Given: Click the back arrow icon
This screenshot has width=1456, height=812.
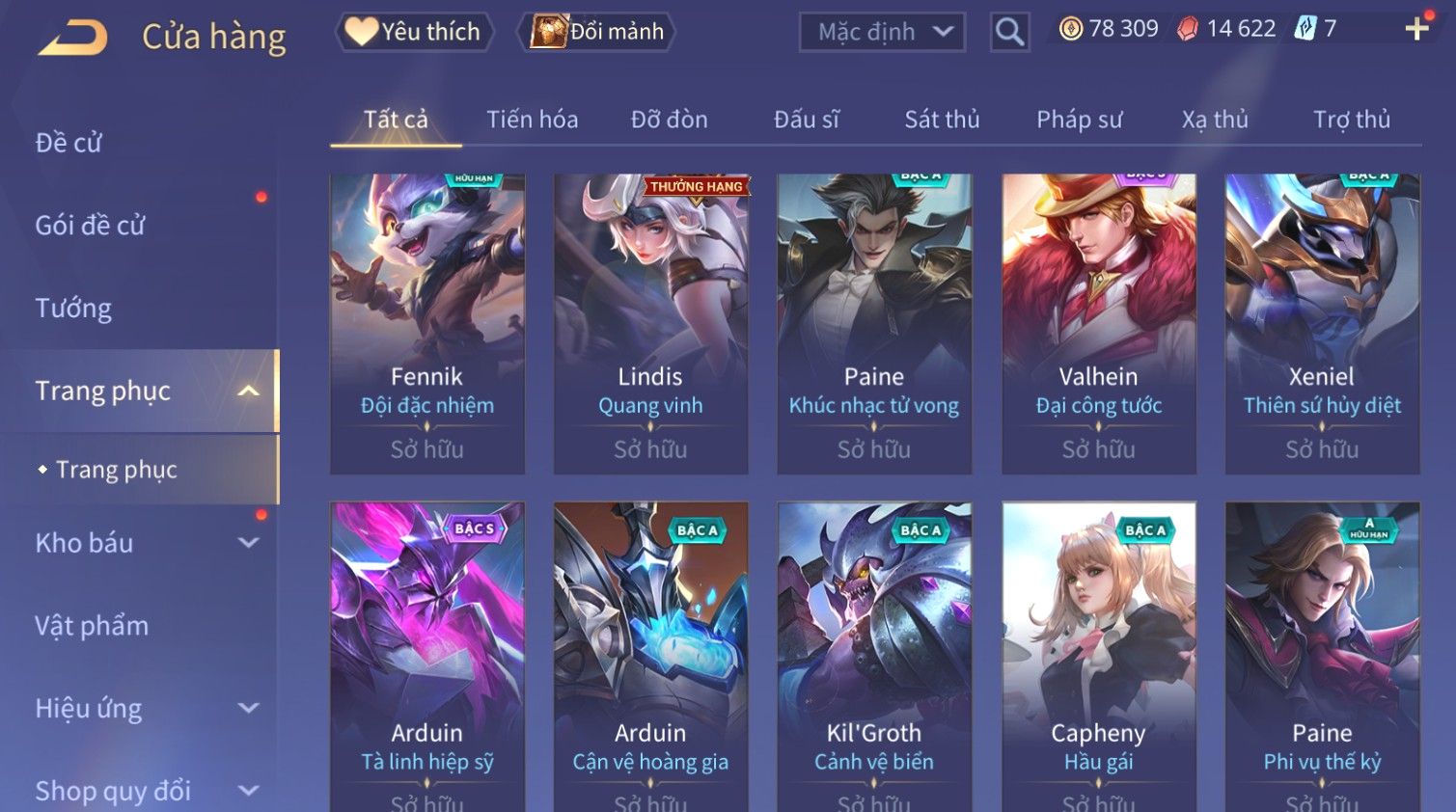Looking at the screenshot, I should click(73, 38).
